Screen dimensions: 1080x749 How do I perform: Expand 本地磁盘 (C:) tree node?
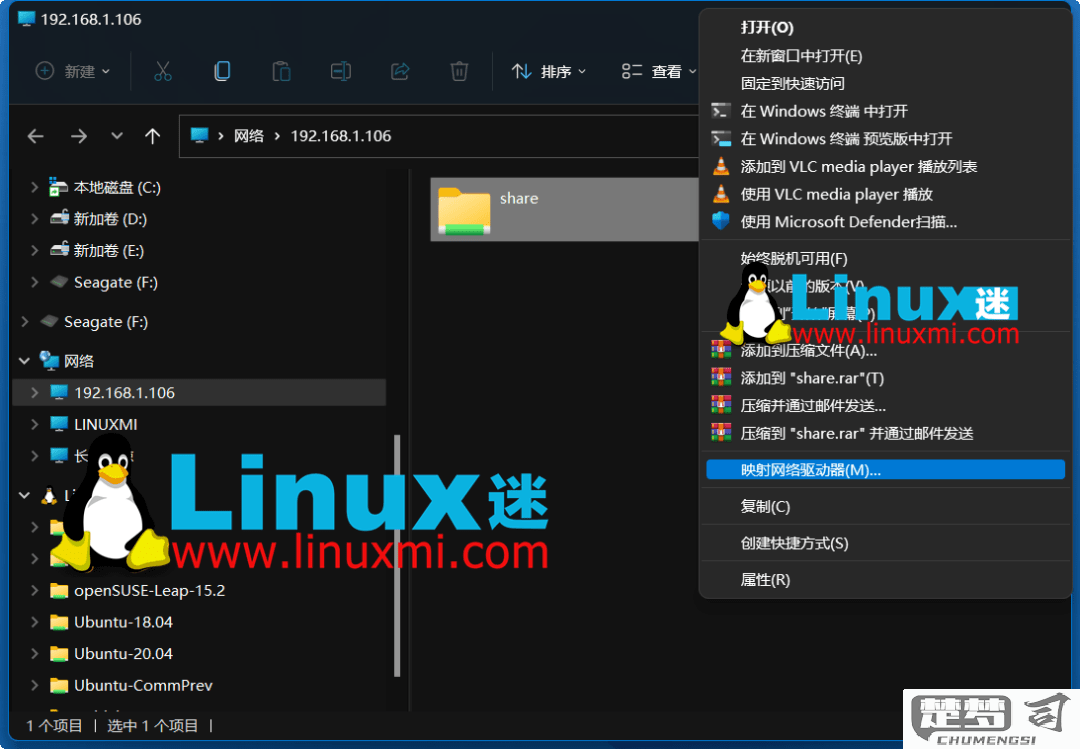click(x=34, y=187)
